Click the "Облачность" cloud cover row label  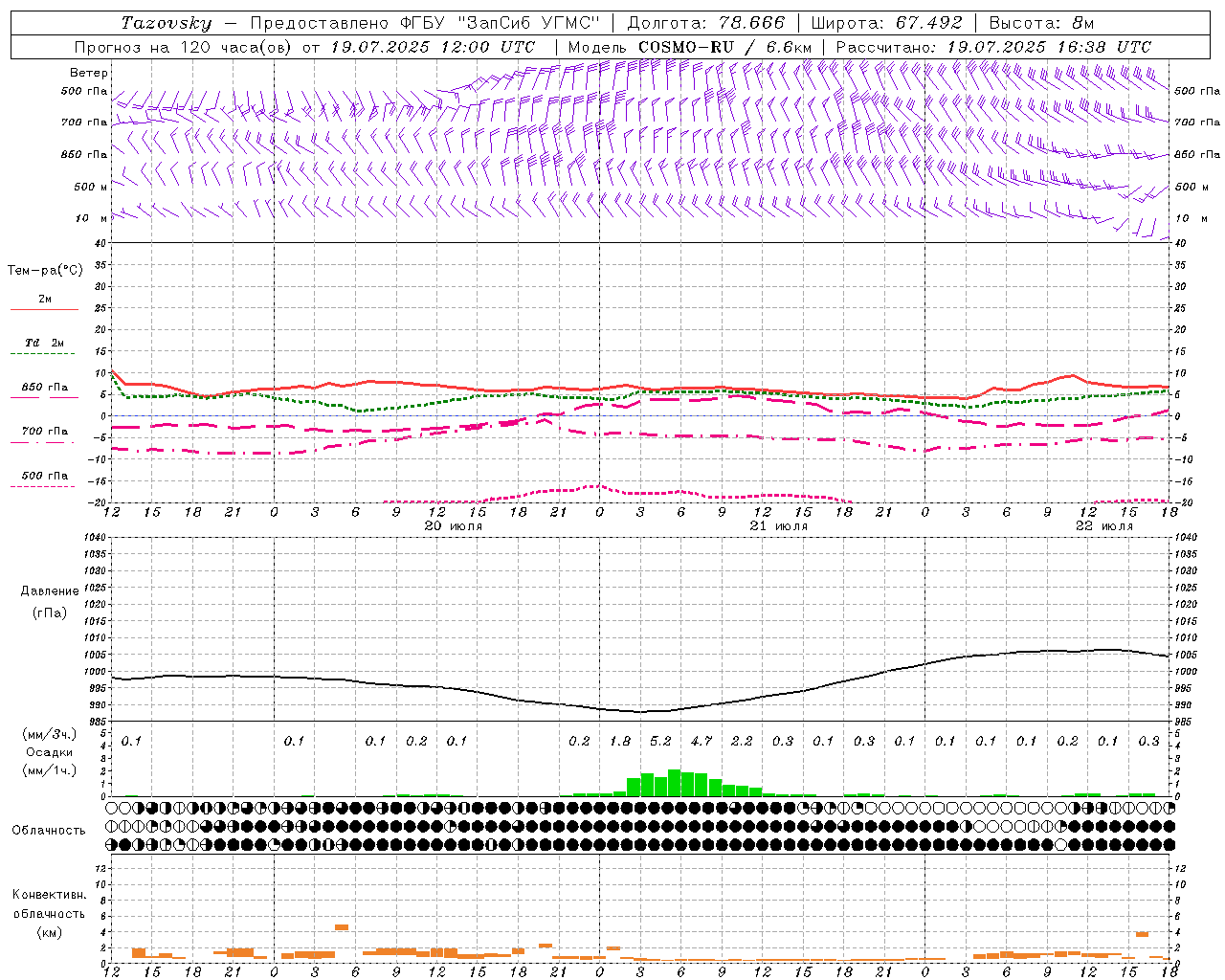tap(49, 831)
